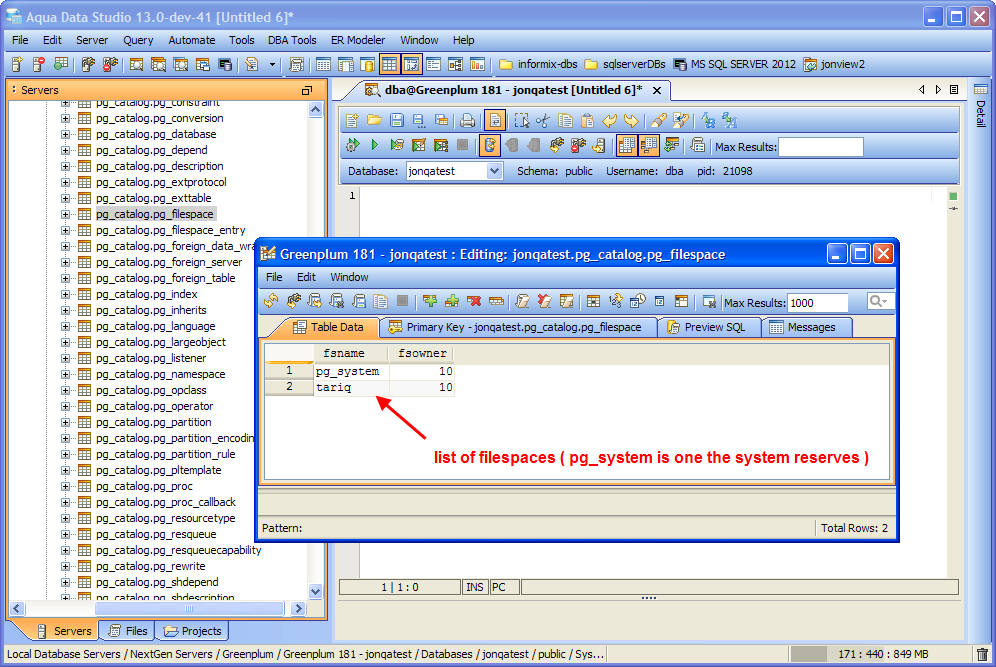
Task: Toggle the highlighted tree-grid layout button
Action: click(x=649, y=145)
